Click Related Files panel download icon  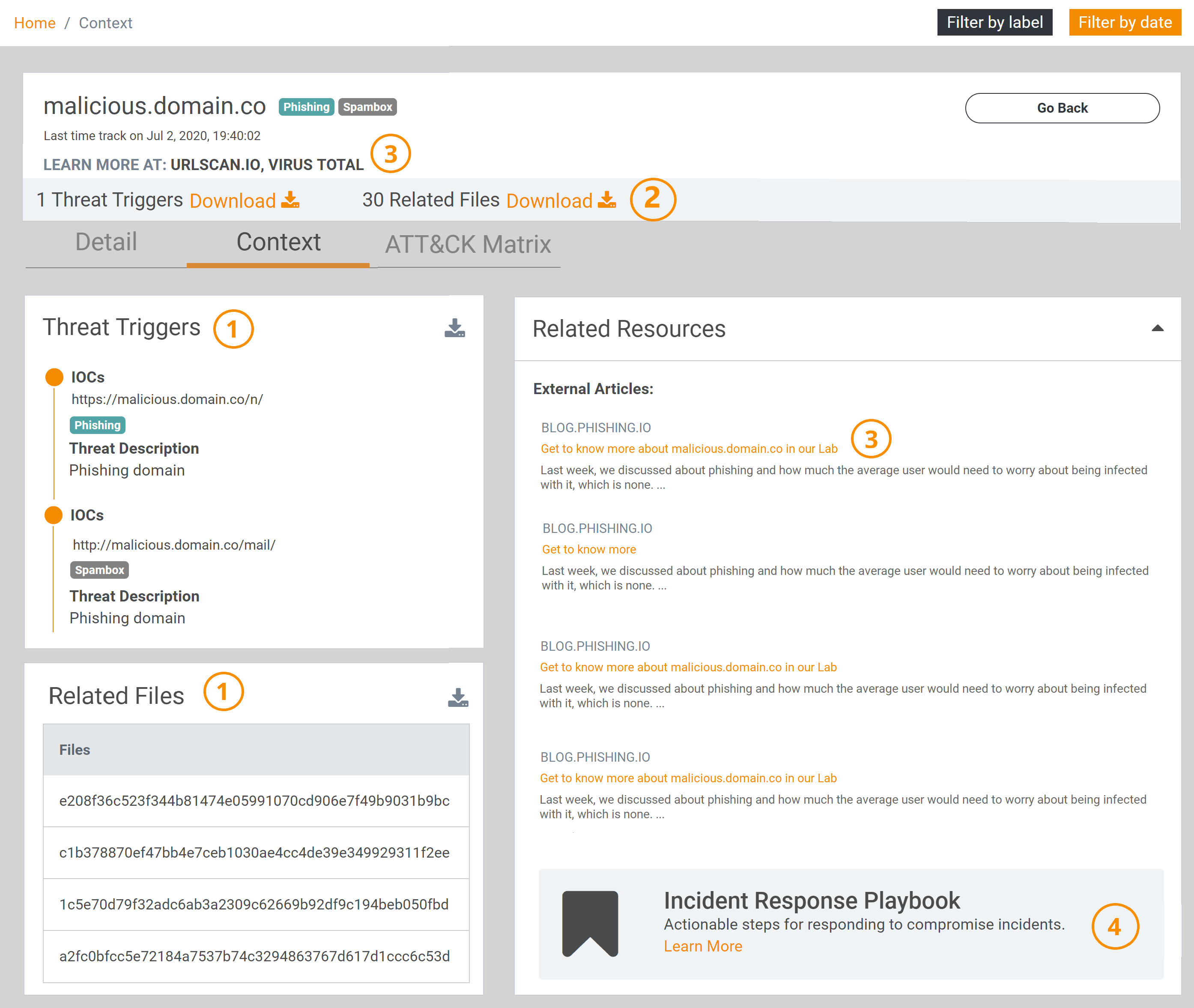(458, 697)
